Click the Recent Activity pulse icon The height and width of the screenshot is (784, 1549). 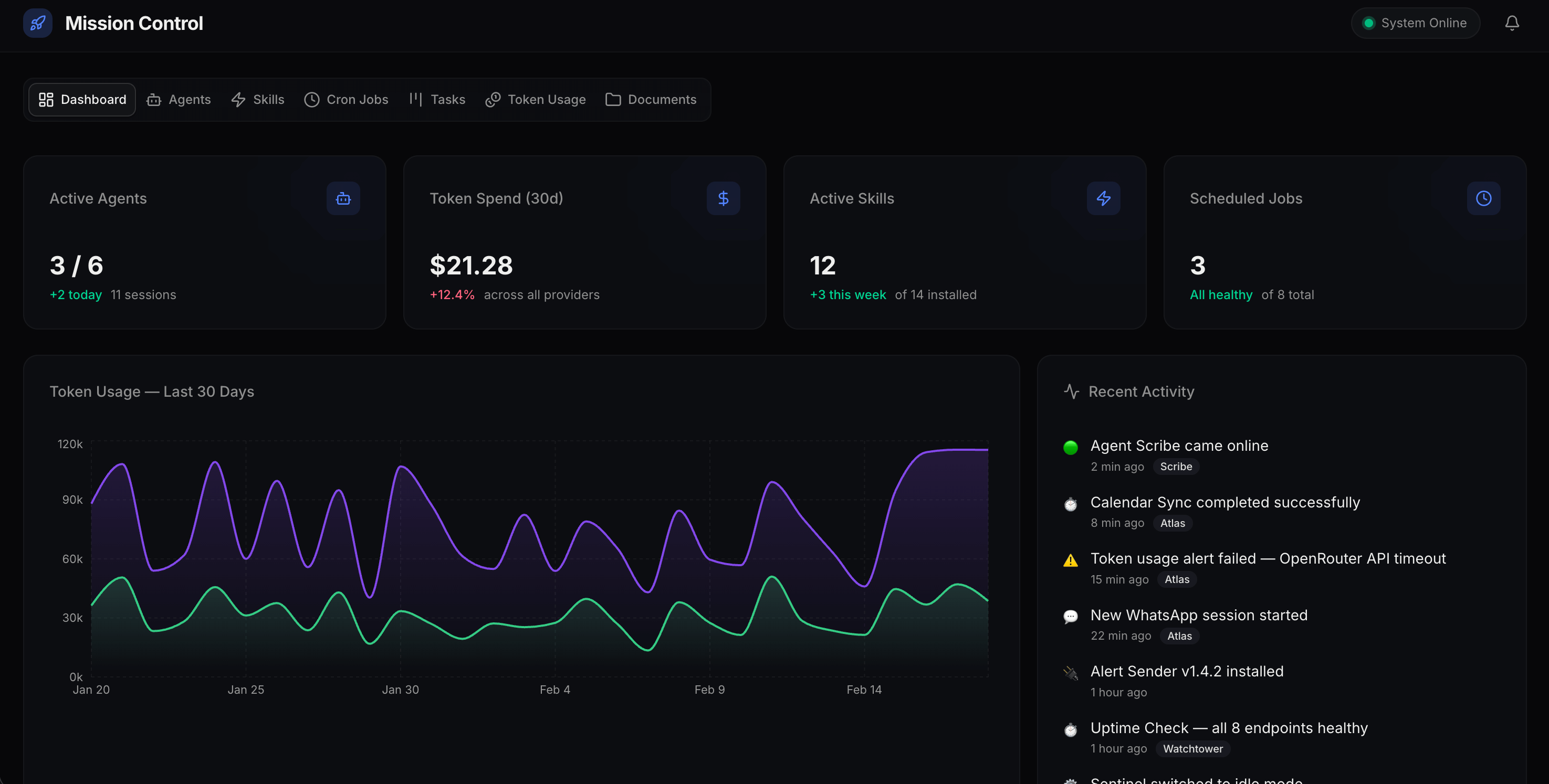click(x=1071, y=391)
